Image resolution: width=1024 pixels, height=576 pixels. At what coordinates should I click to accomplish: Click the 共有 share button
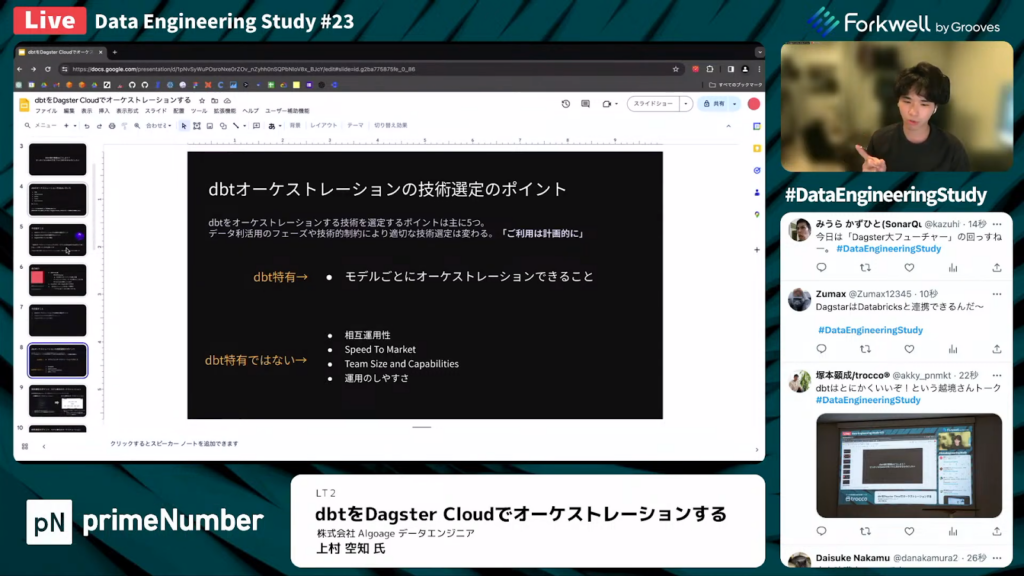pyautogui.click(x=714, y=104)
